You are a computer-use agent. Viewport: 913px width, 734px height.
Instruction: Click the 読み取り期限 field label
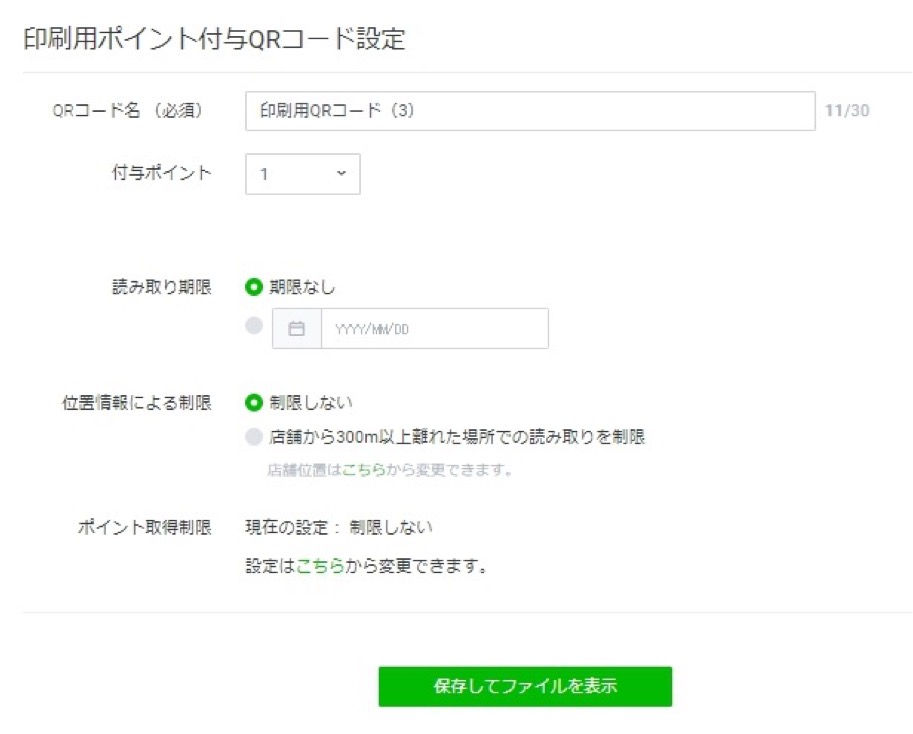[x=161, y=287]
